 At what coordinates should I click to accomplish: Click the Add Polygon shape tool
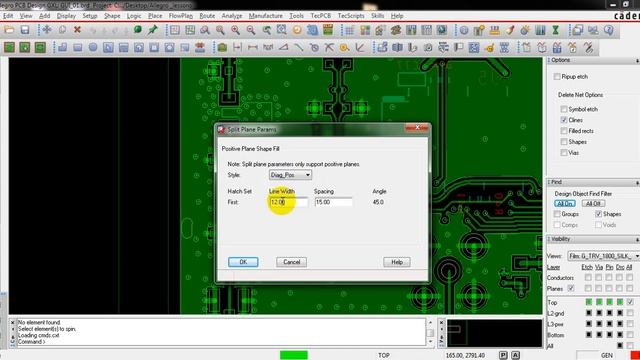[62, 48]
